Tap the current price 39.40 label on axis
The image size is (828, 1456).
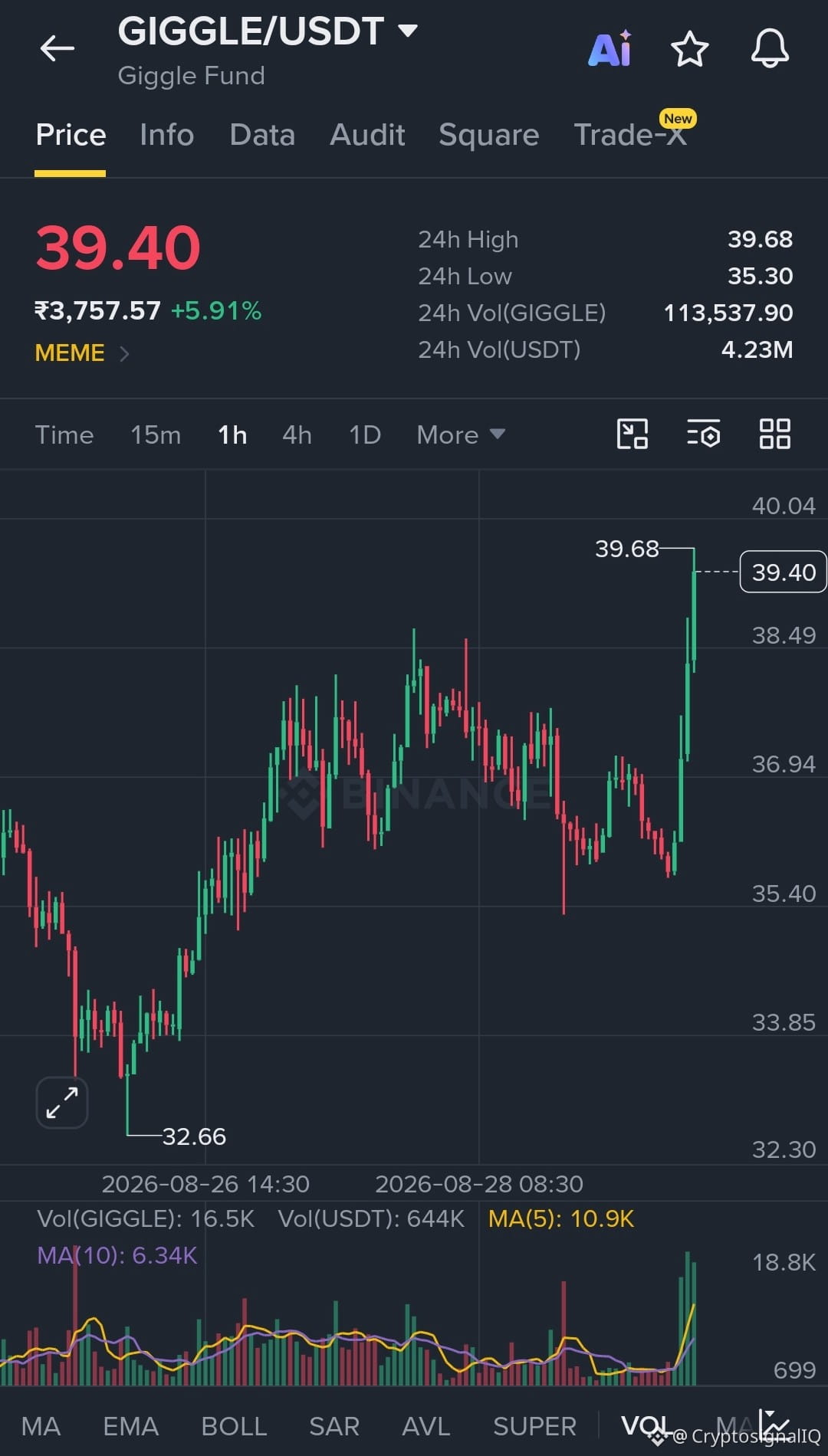[783, 572]
